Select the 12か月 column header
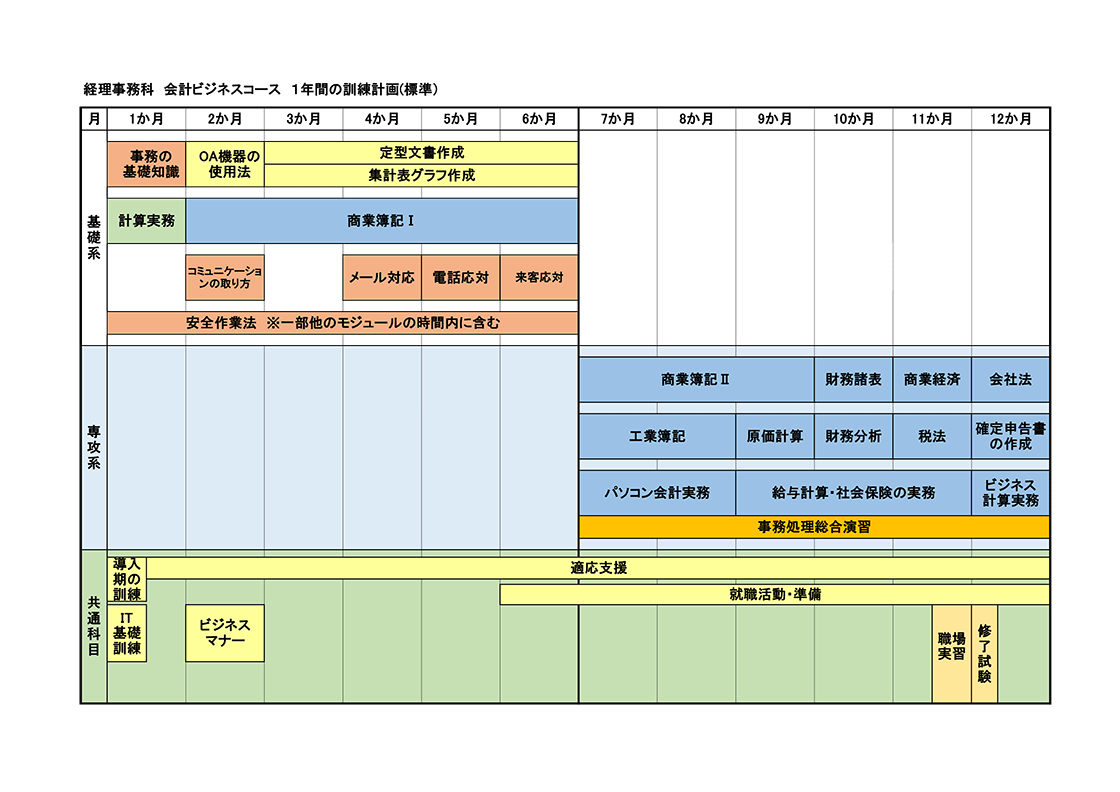Screen dimensions: 1120x792 (x=1011, y=119)
